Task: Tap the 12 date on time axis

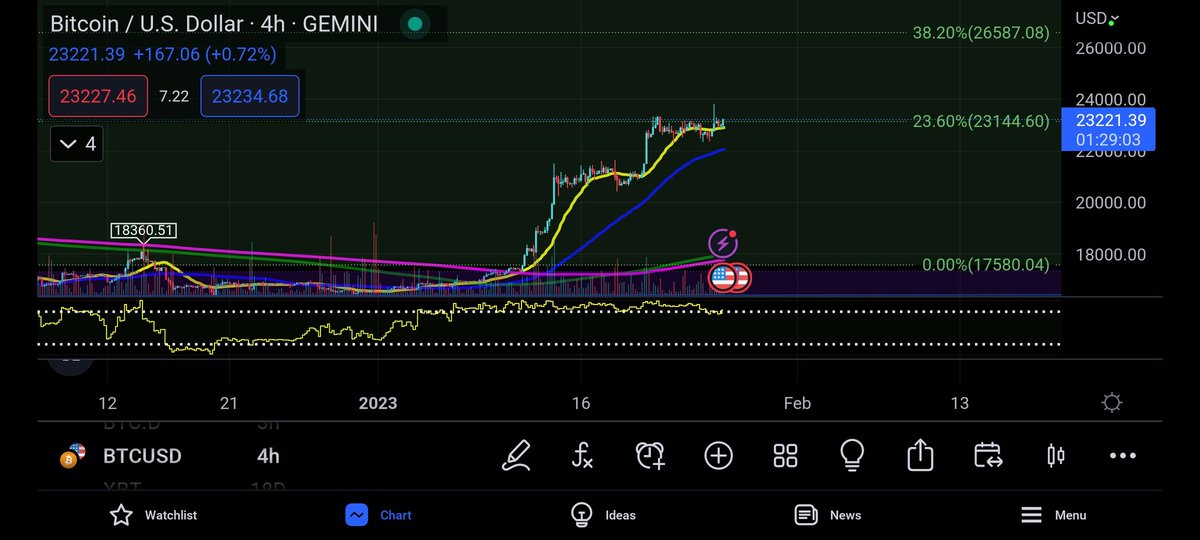Action: (107, 404)
